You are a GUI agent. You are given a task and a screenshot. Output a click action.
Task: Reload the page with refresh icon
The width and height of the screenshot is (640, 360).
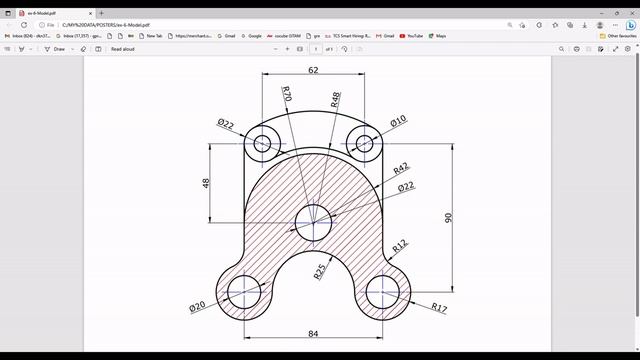[x=24, y=25]
